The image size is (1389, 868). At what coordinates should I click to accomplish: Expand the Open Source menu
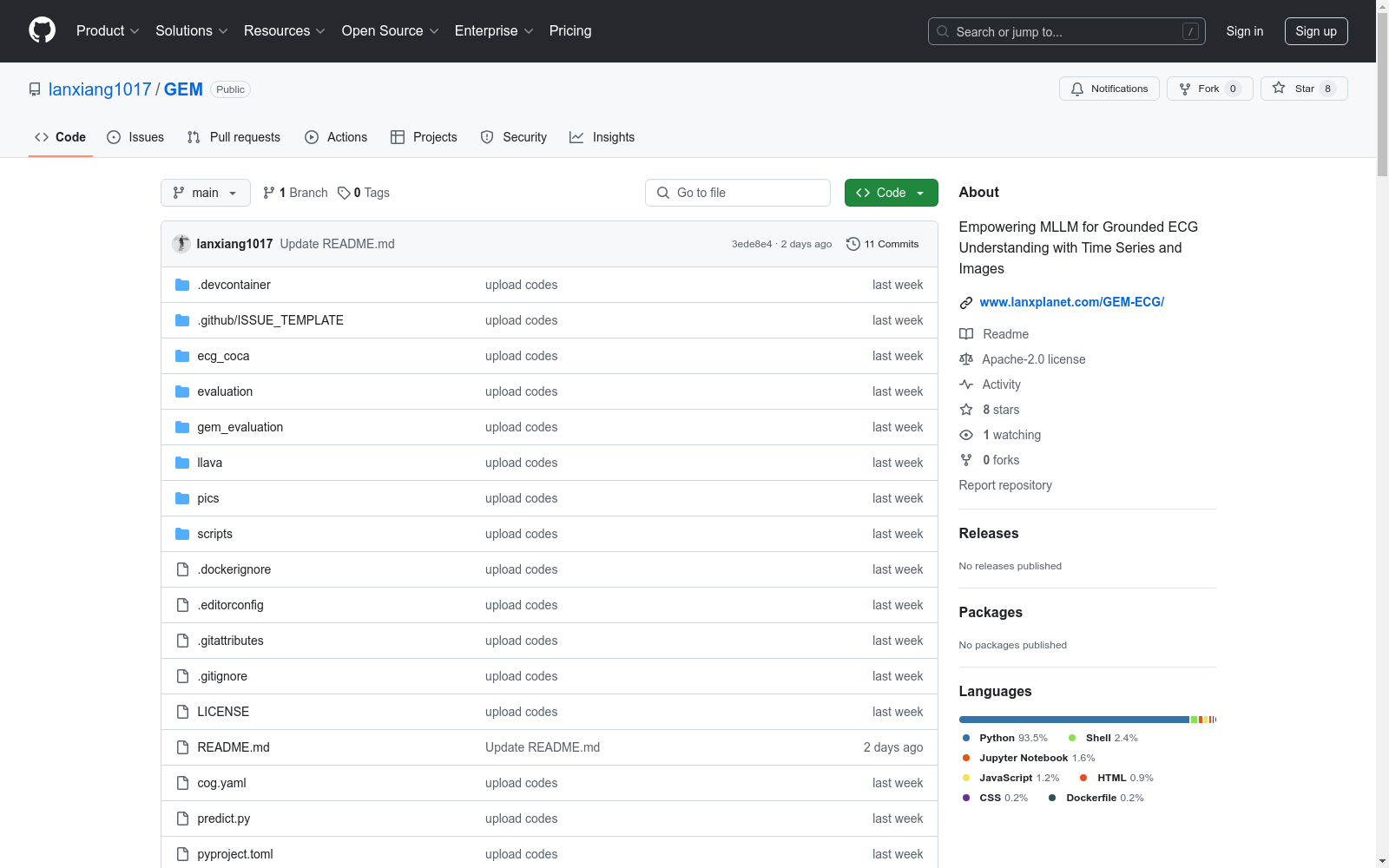click(391, 31)
